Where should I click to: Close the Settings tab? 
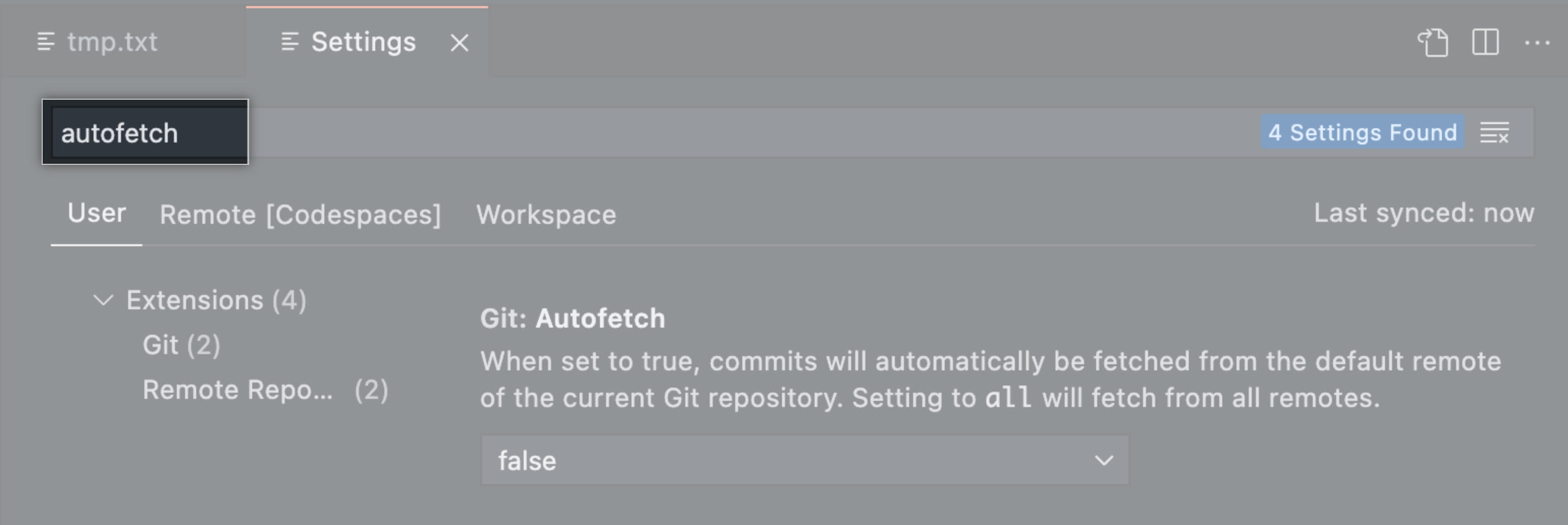coord(459,42)
